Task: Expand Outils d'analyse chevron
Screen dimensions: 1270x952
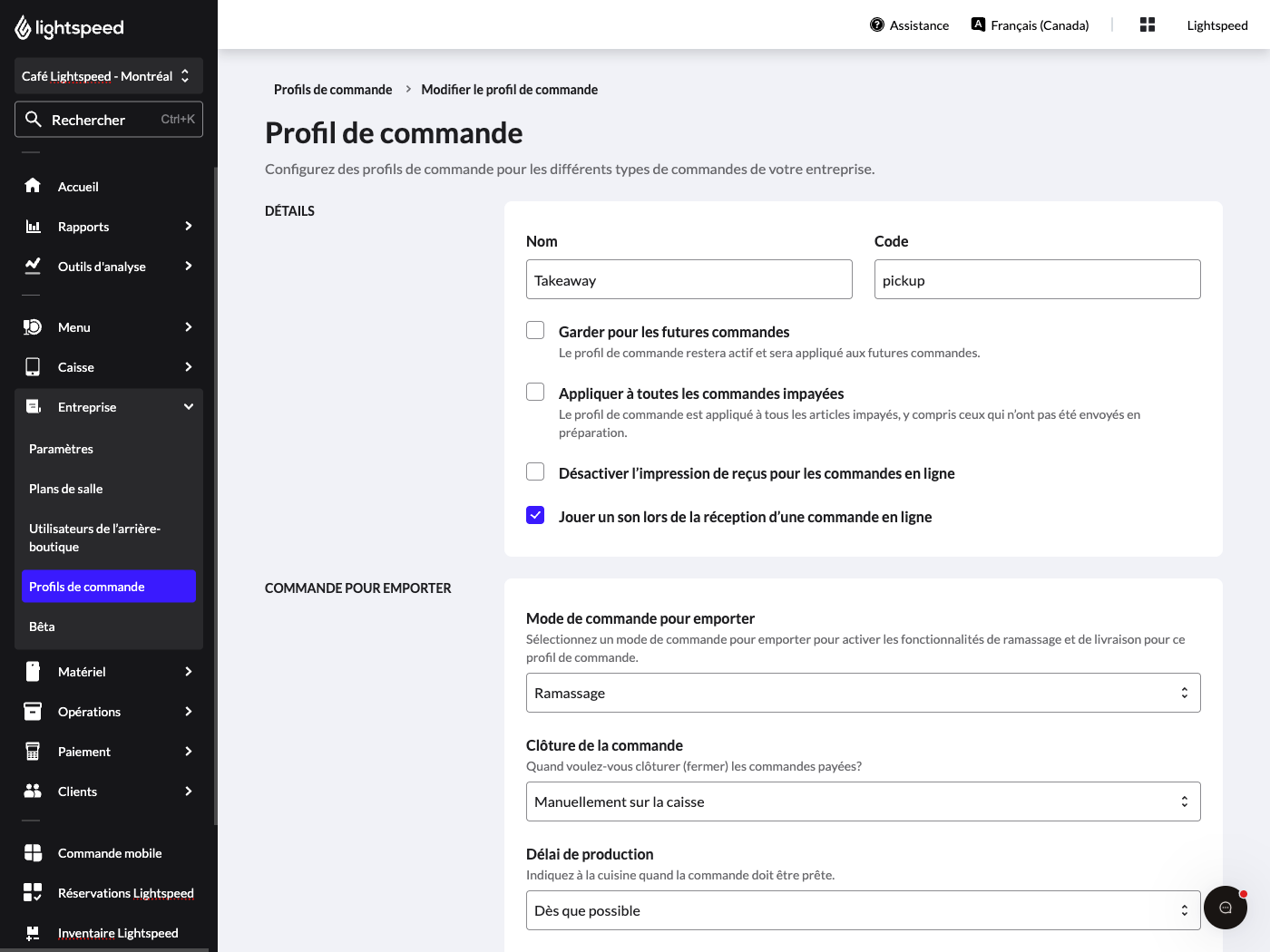Action: (x=189, y=266)
